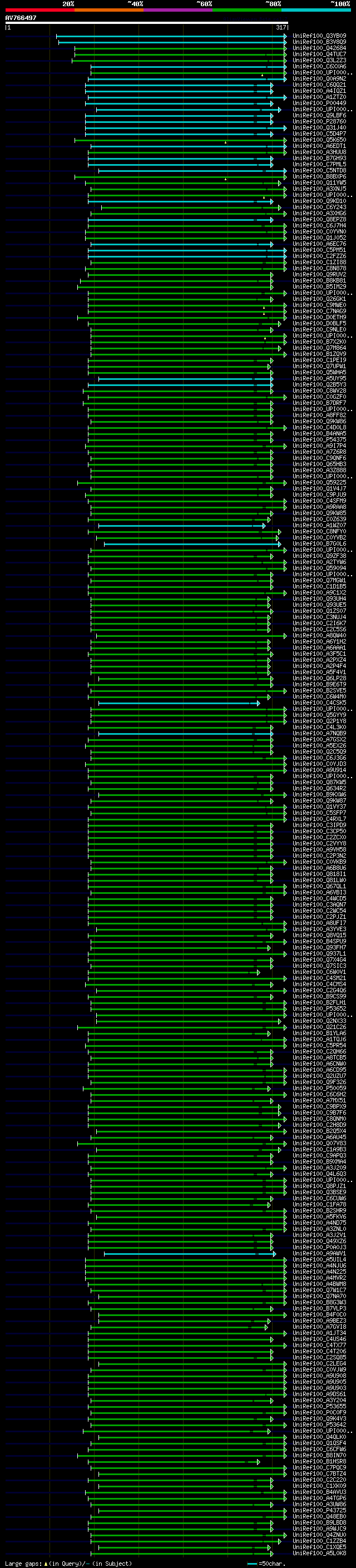
Task: Click the orange ~40% identity legend bar
Action: pyautogui.click(x=109, y=10)
